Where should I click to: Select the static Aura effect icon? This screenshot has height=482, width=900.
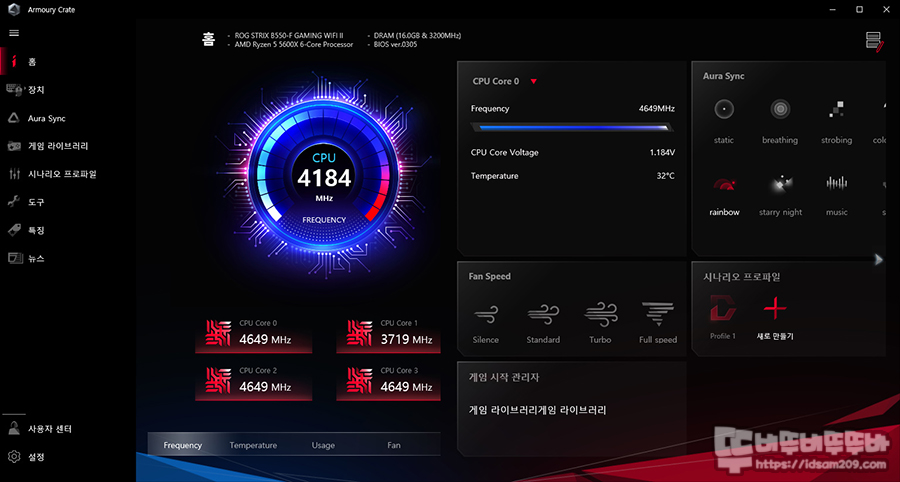coord(724,109)
